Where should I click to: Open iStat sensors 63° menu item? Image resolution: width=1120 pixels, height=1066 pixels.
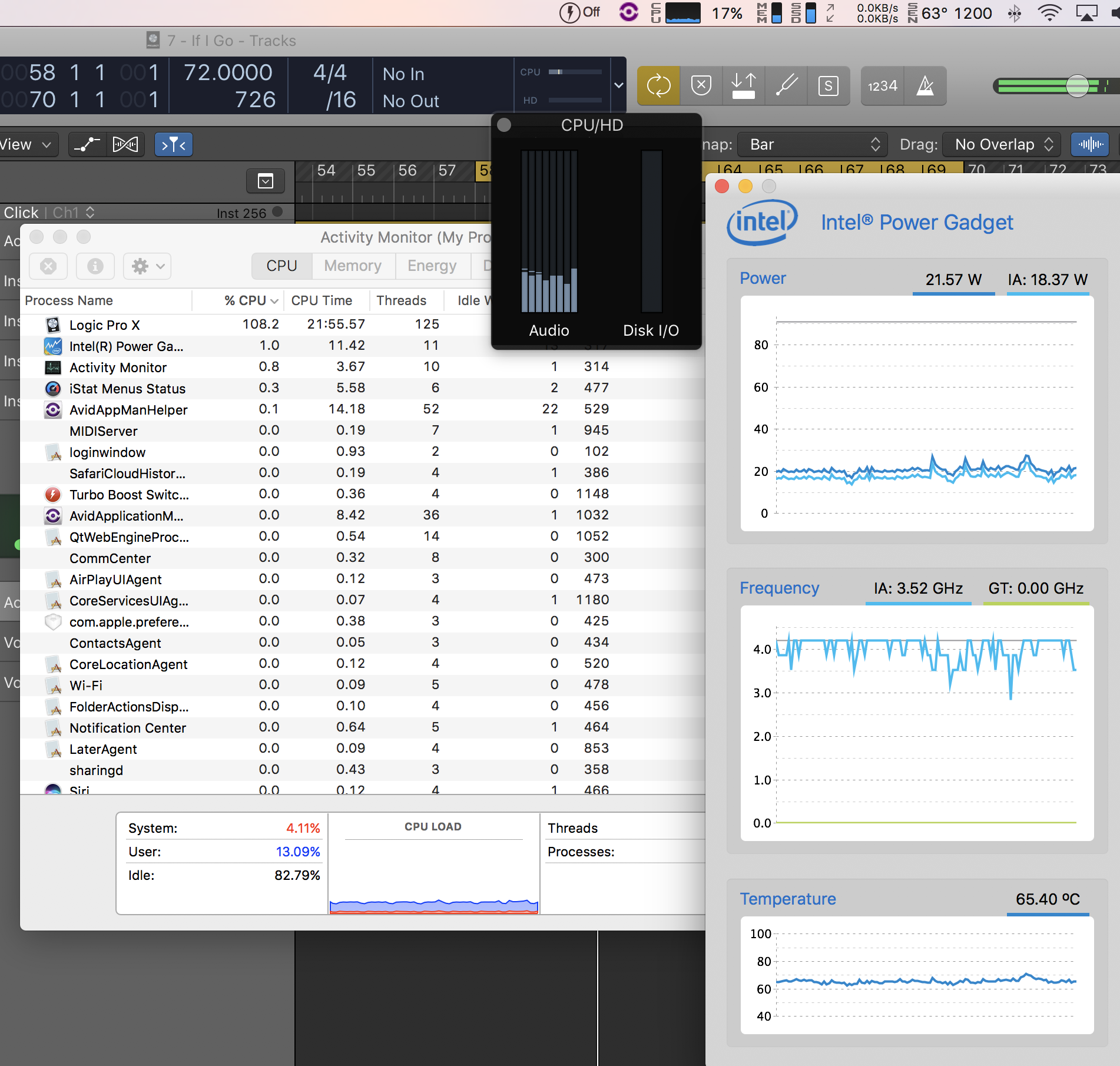pos(950,12)
